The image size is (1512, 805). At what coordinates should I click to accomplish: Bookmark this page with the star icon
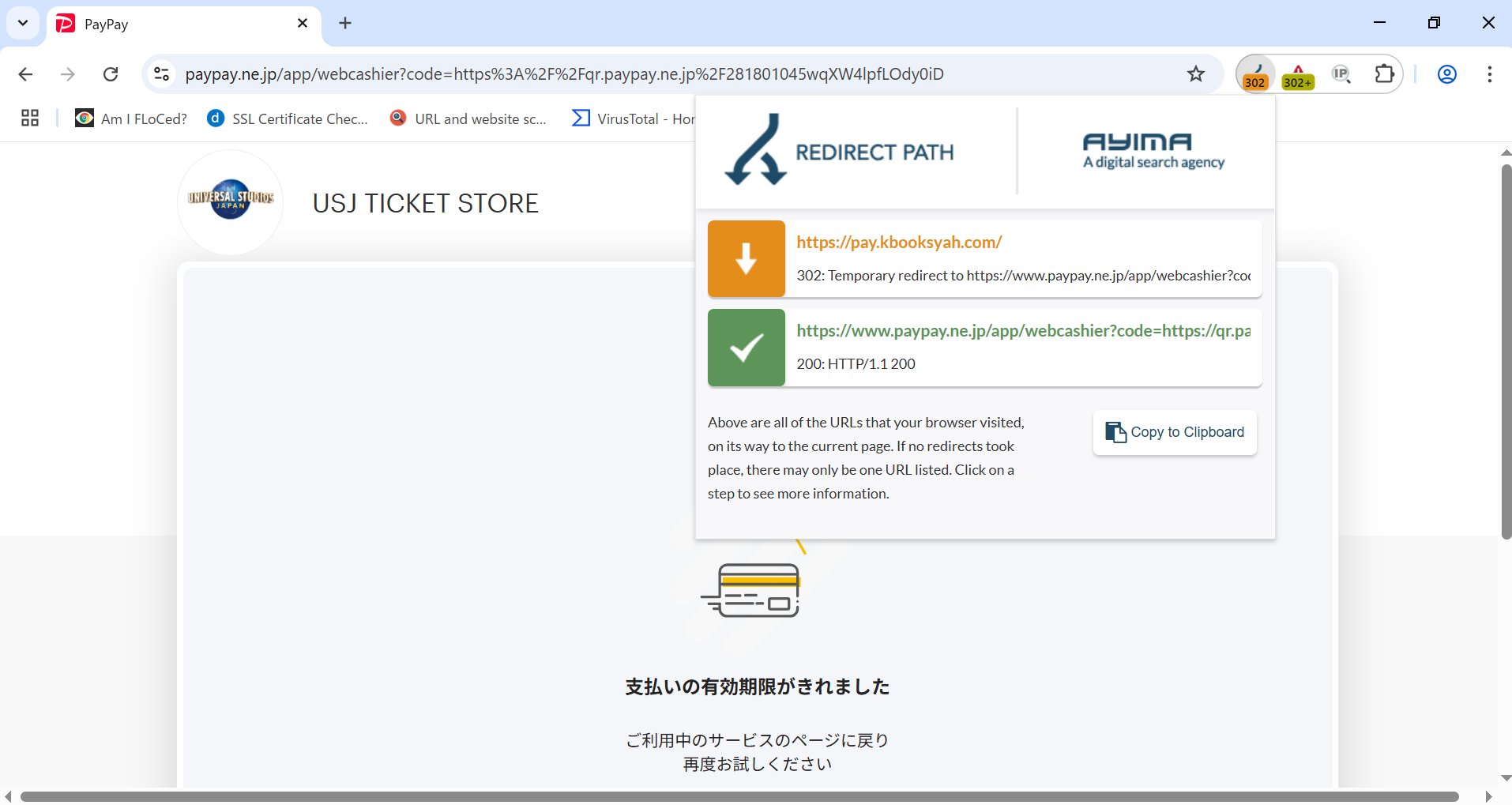pos(1196,74)
